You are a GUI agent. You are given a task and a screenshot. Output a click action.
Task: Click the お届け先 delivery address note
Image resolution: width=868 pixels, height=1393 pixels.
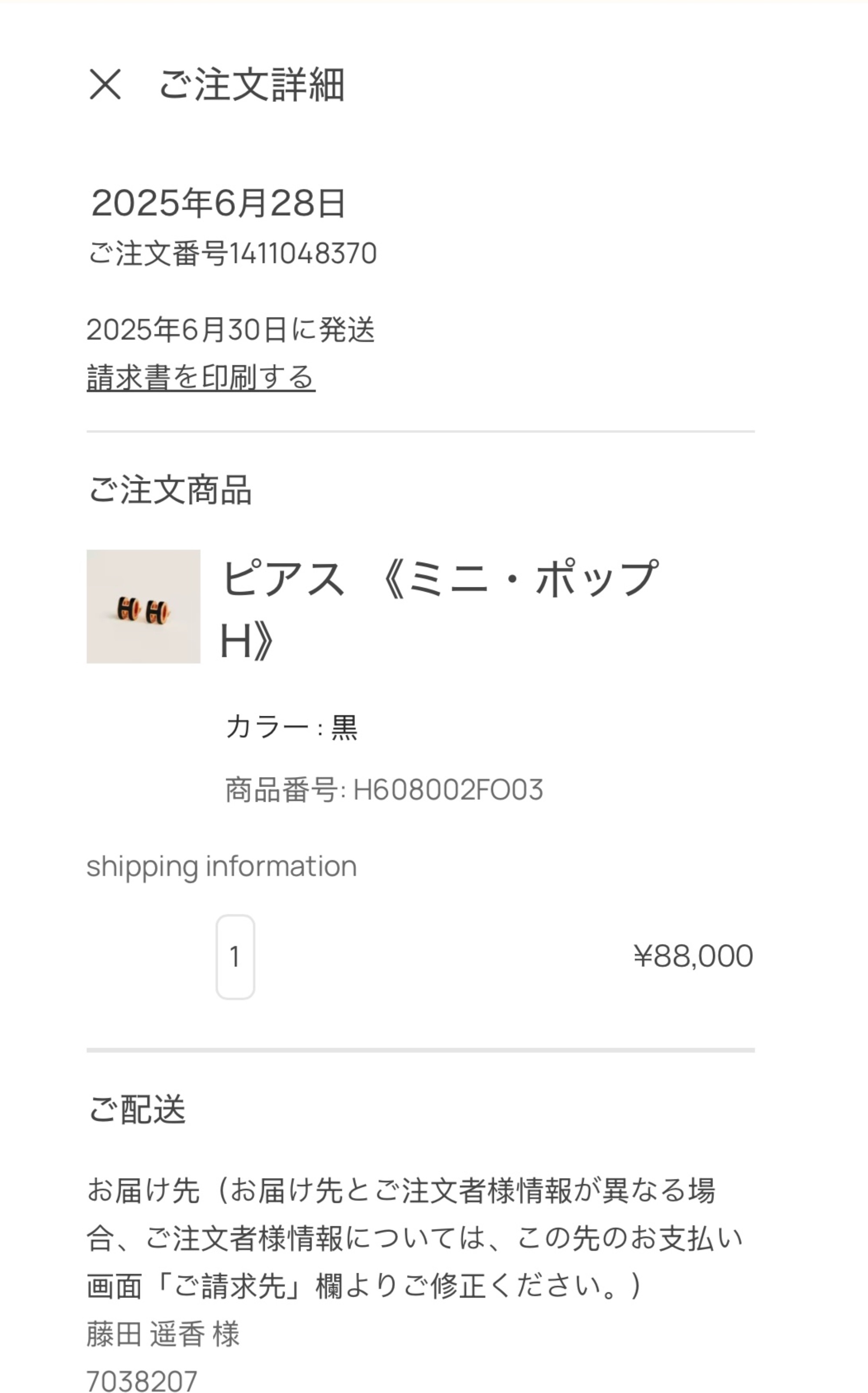point(413,1238)
